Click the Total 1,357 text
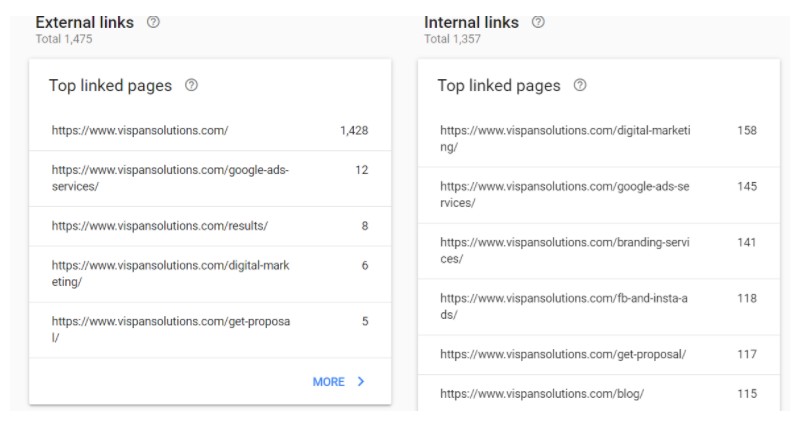This screenshot has height=433, width=803. (x=452, y=39)
